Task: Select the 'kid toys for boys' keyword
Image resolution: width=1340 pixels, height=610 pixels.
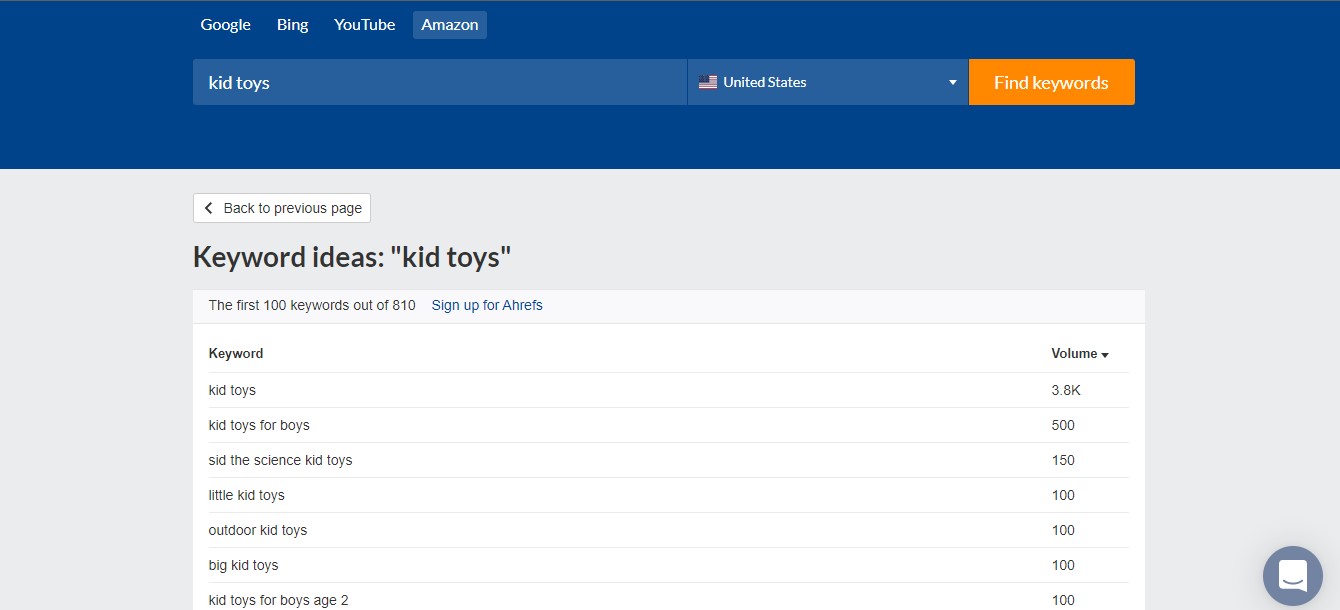Action: point(259,425)
